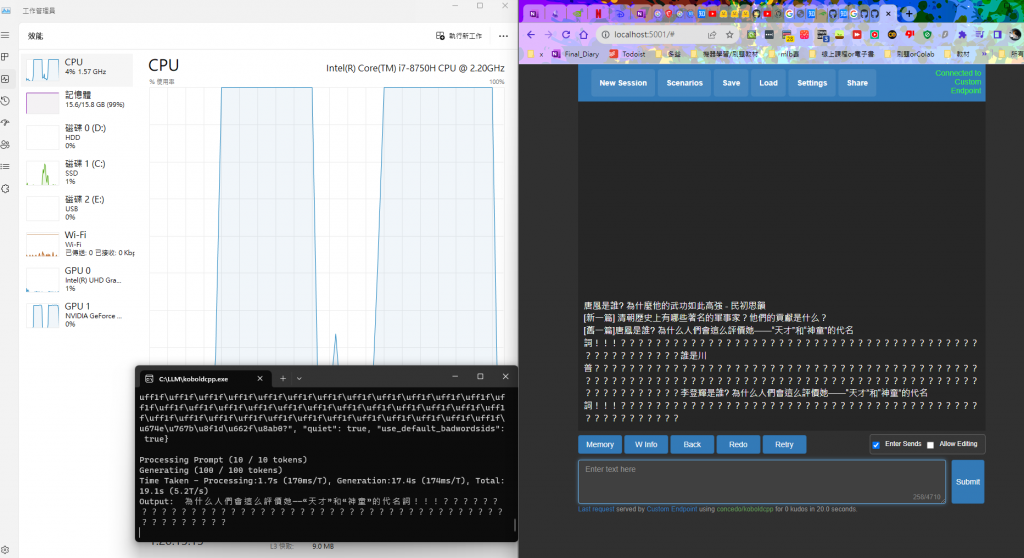Start a New Session in Kobold
Image resolution: width=1024 pixels, height=558 pixels.
(x=623, y=83)
